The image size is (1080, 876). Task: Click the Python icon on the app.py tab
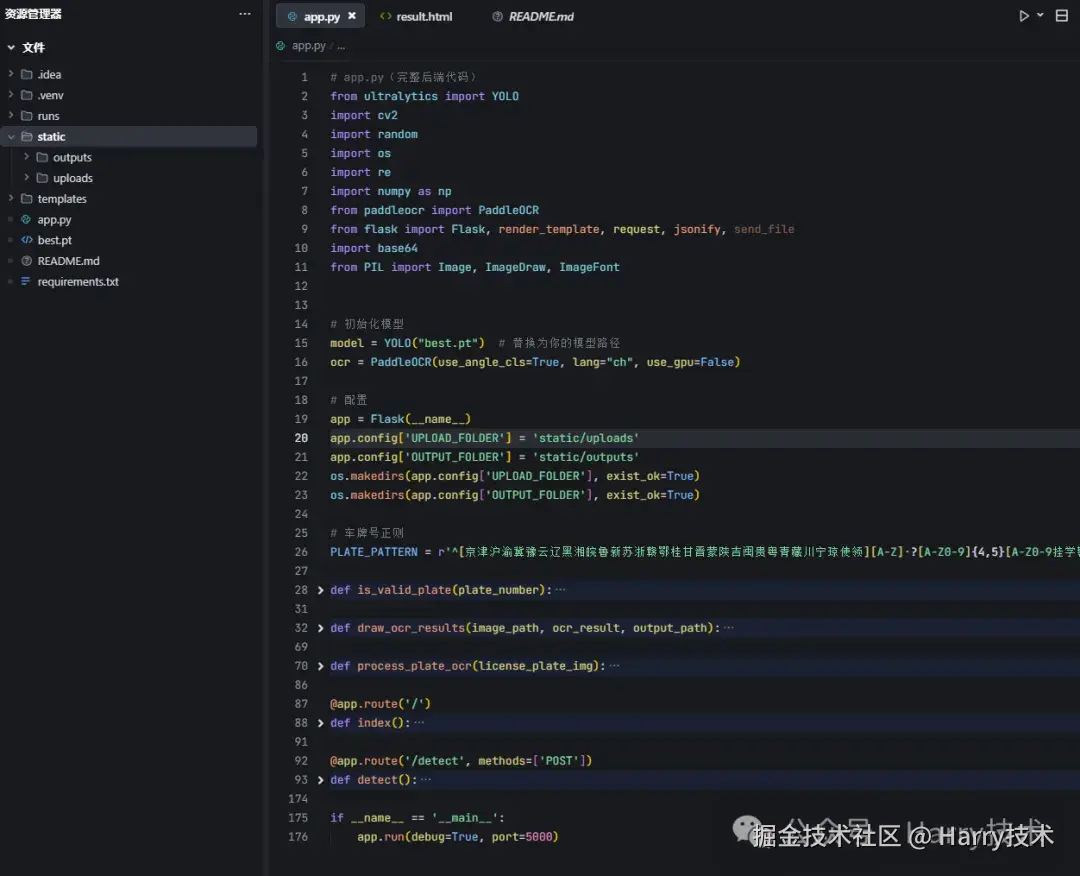[292, 17]
